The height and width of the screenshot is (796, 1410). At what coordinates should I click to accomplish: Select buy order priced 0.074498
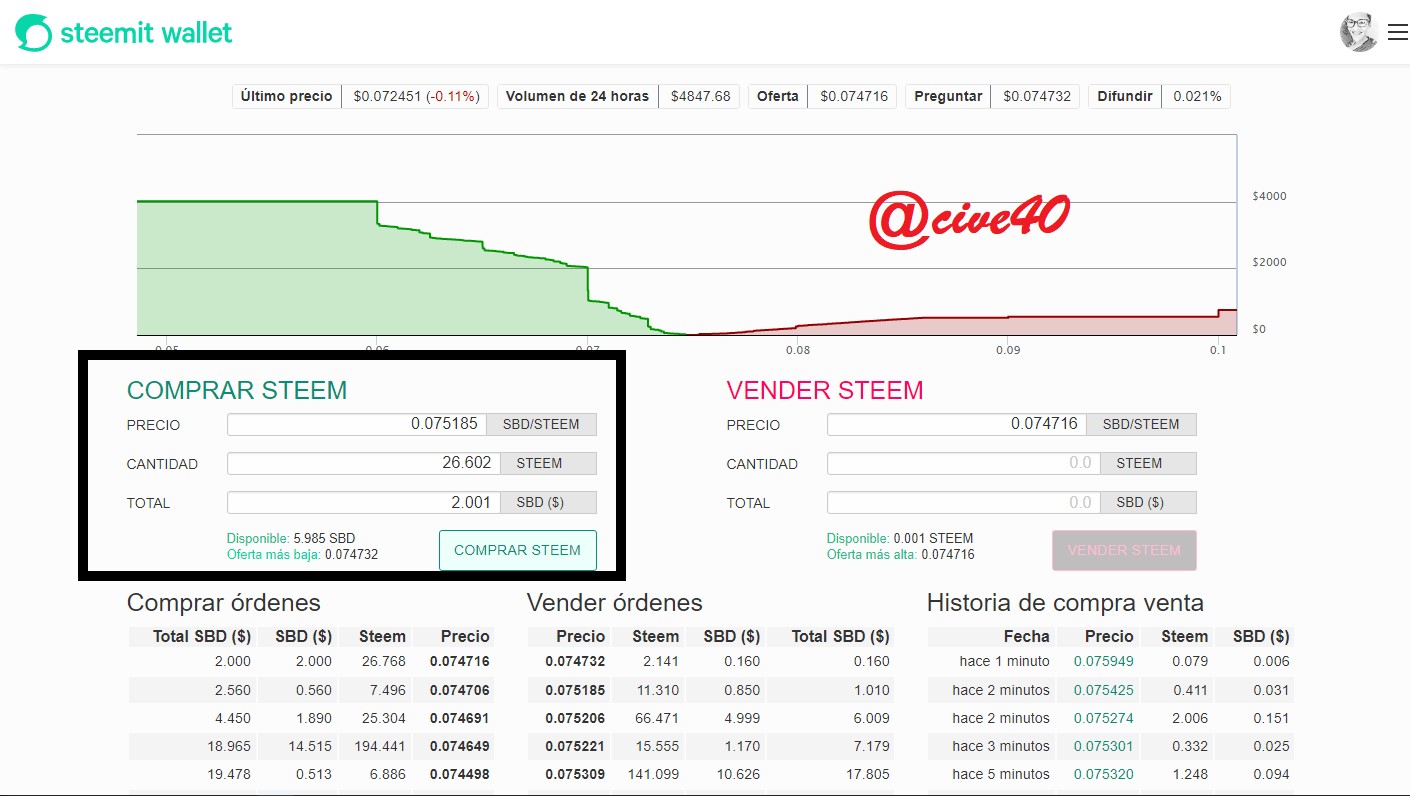[x=310, y=774]
